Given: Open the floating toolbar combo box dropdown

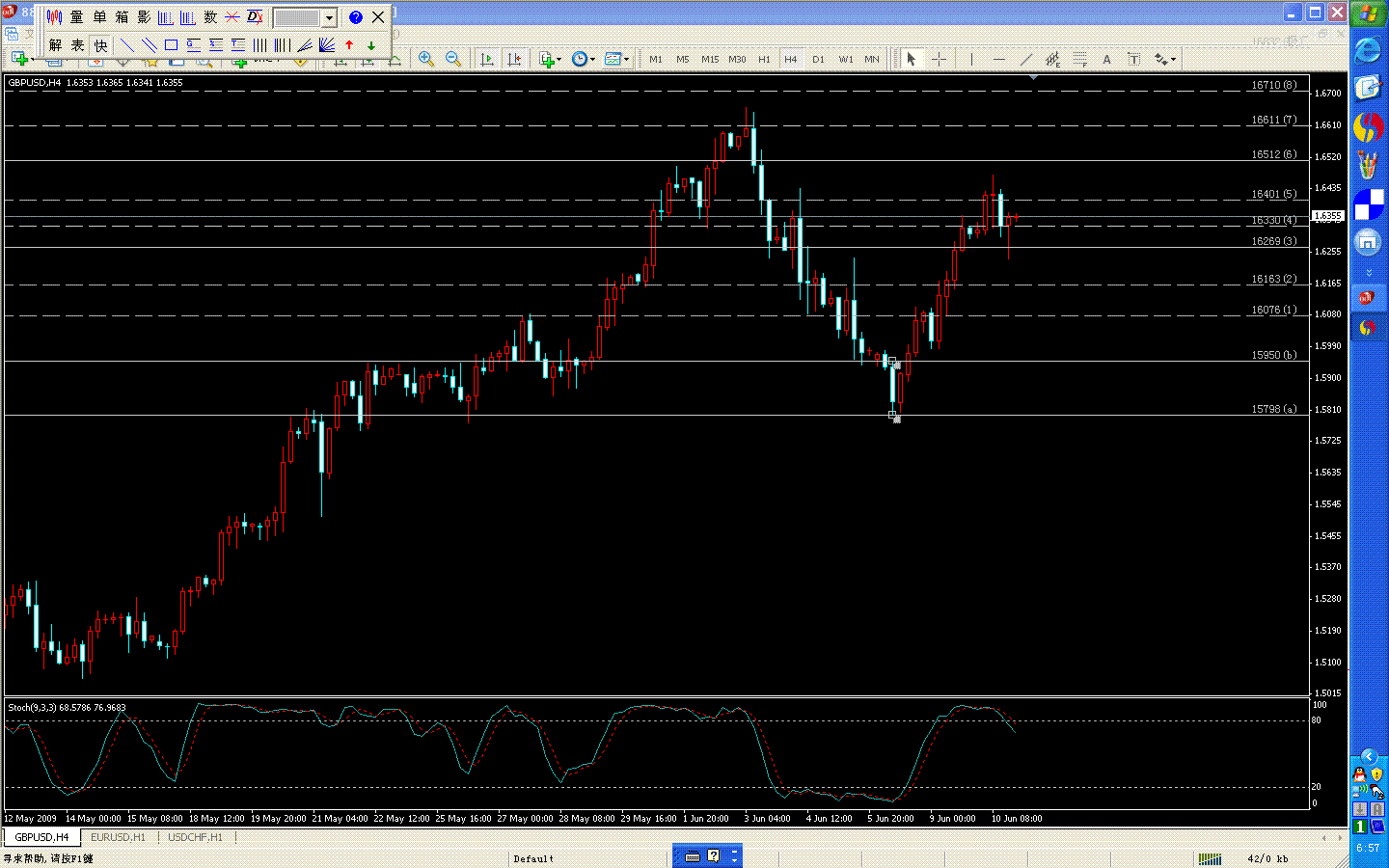Looking at the screenshot, I should (x=329, y=18).
